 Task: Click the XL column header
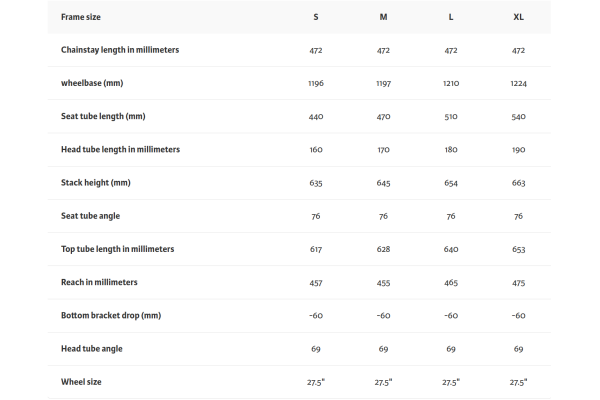coord(518,17)
